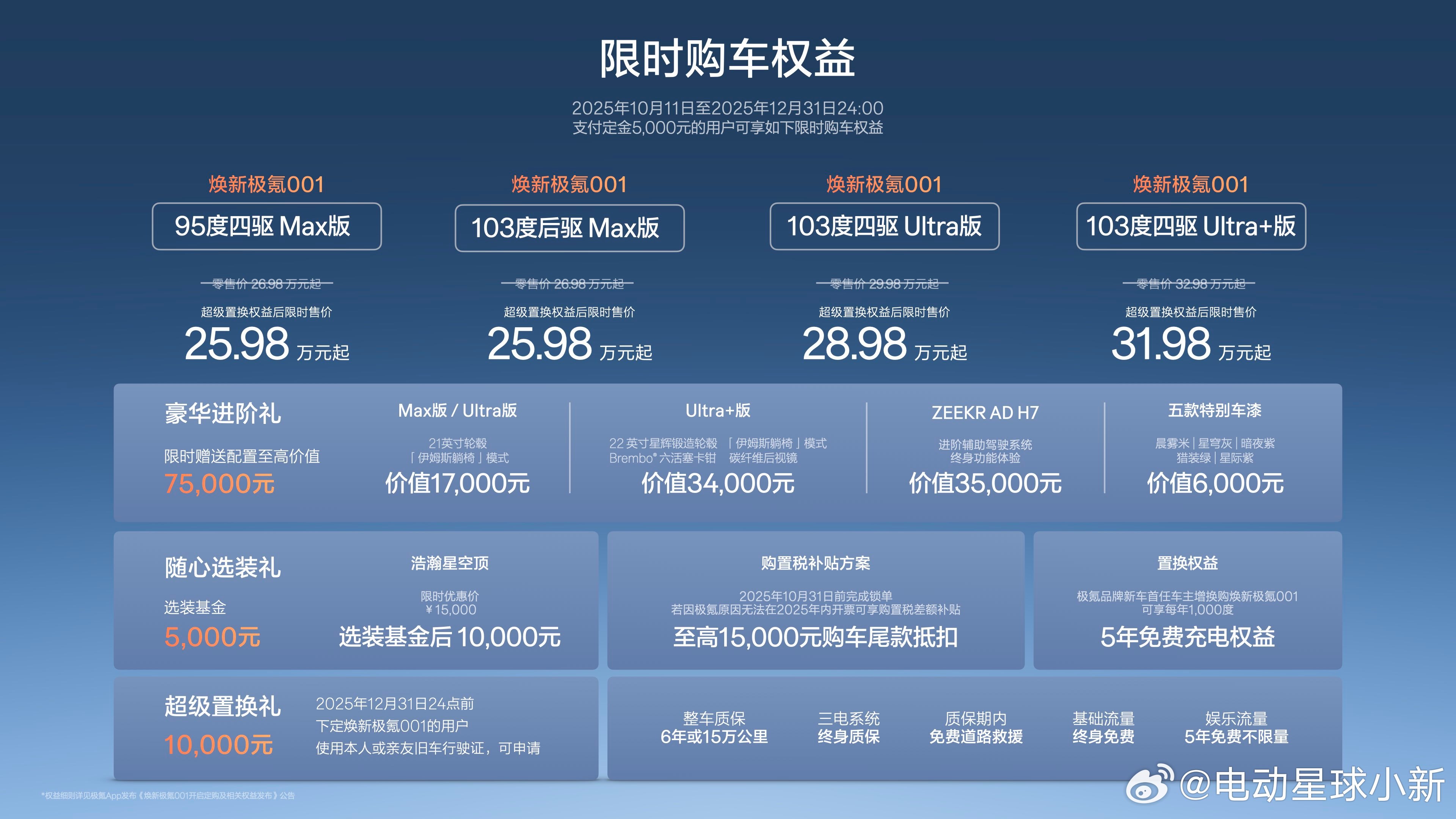Click the 103度后驱 Max版 outlined box
The image size is (1456, 819).
tap(569, 228)
